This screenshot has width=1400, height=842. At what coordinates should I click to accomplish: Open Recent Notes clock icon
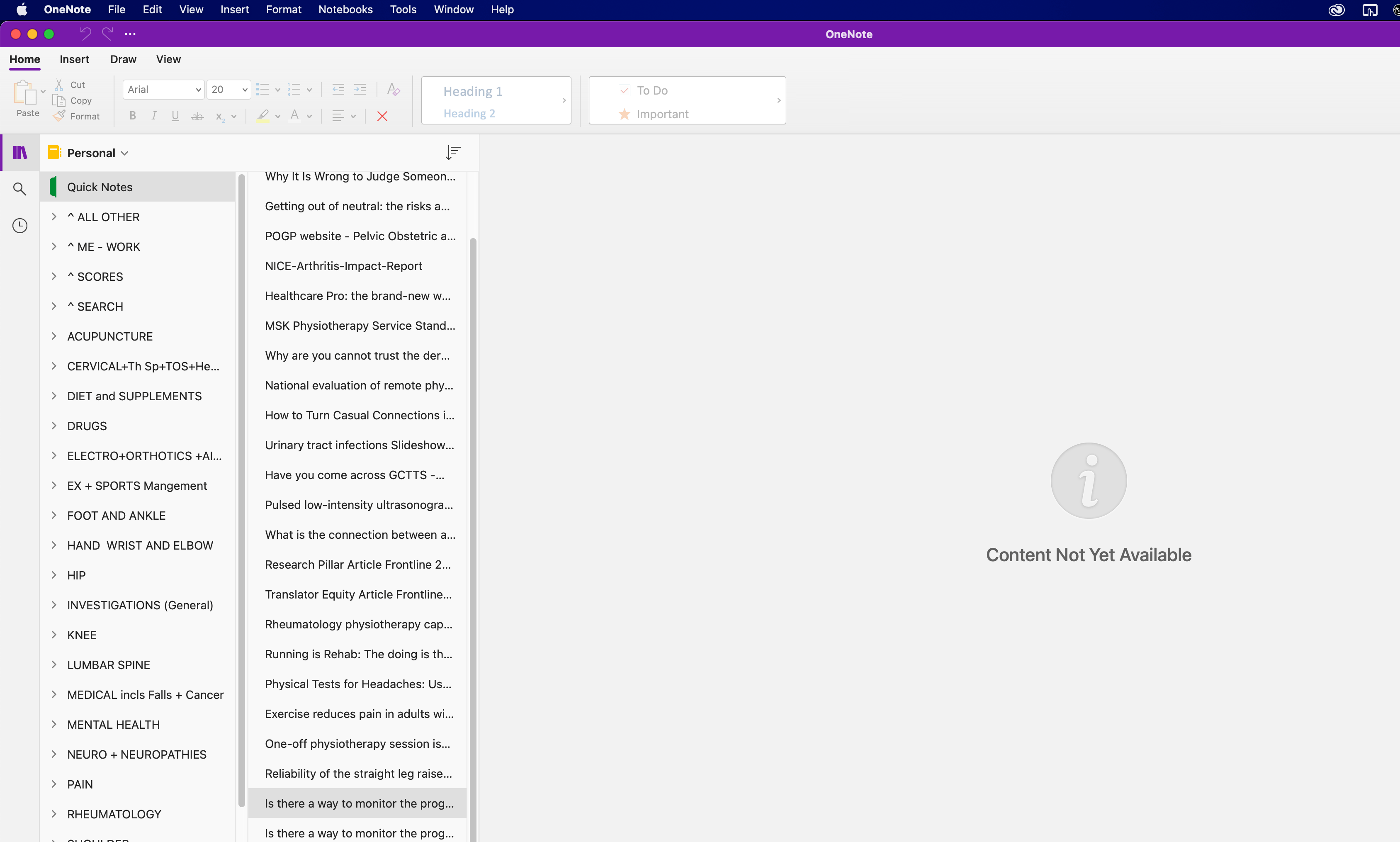tap(20, 226)
